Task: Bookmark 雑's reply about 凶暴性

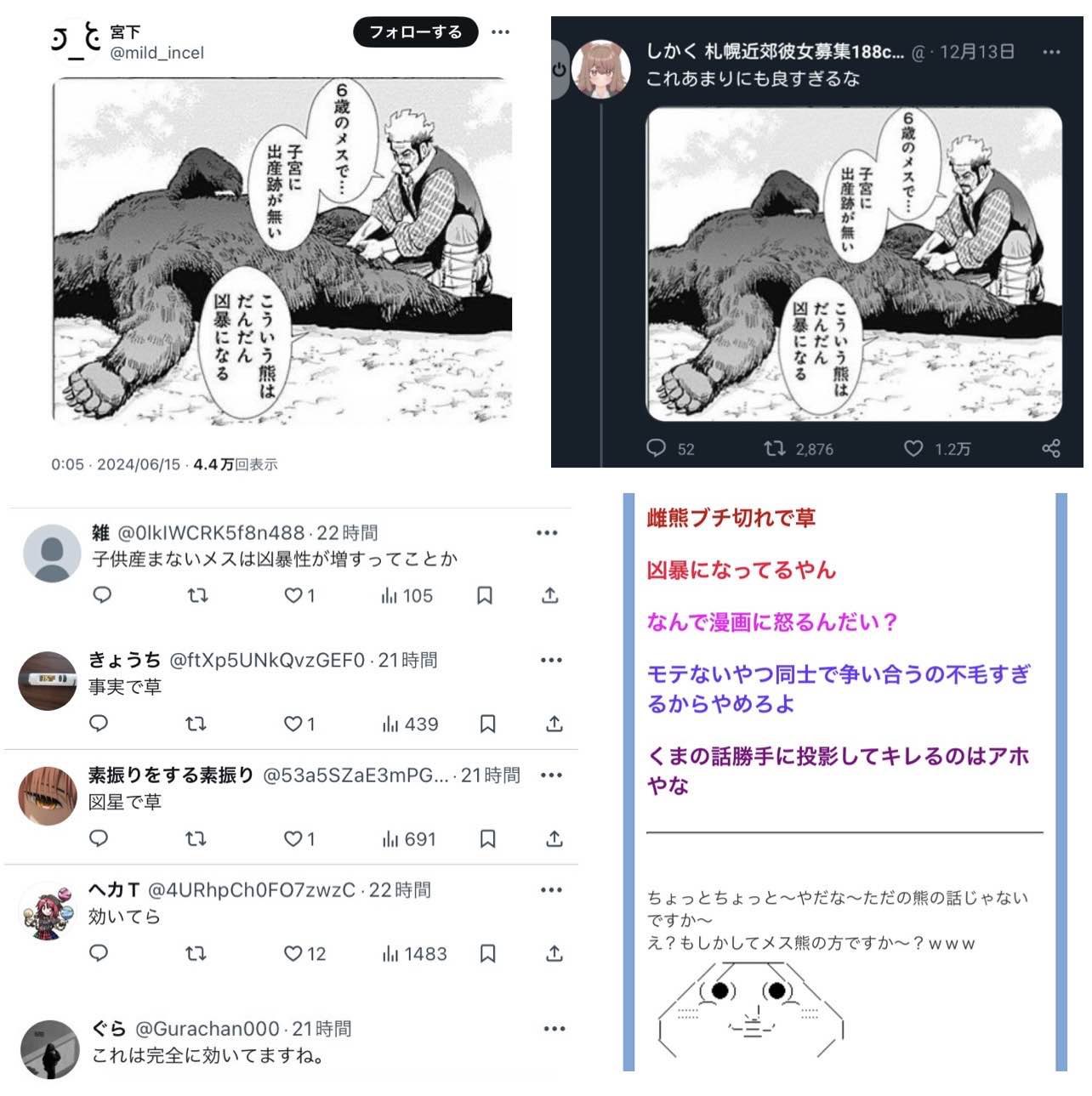Action: 485,595
